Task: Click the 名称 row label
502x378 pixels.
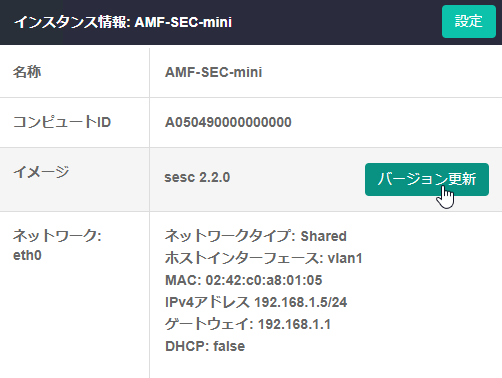Action: click(27, 72)
